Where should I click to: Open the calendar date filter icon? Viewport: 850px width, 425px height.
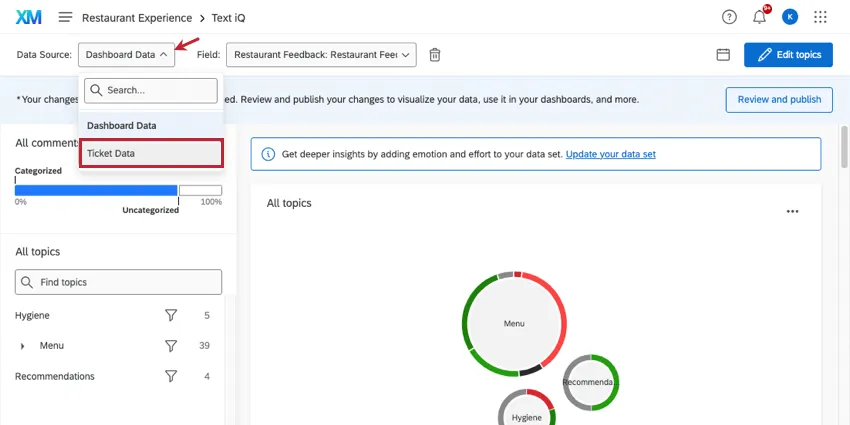coord(723,55)
